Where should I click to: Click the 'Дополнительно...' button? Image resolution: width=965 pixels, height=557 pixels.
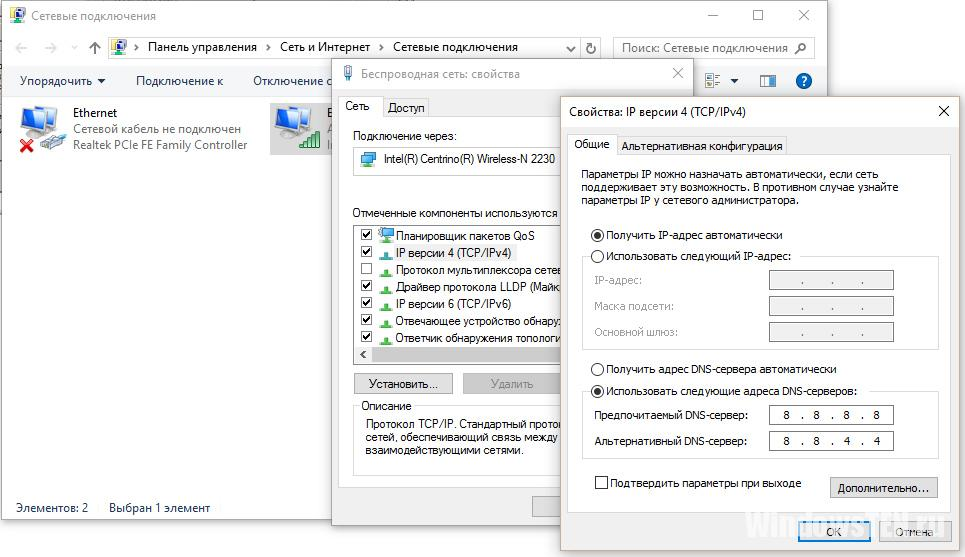[x=883, y=488]
